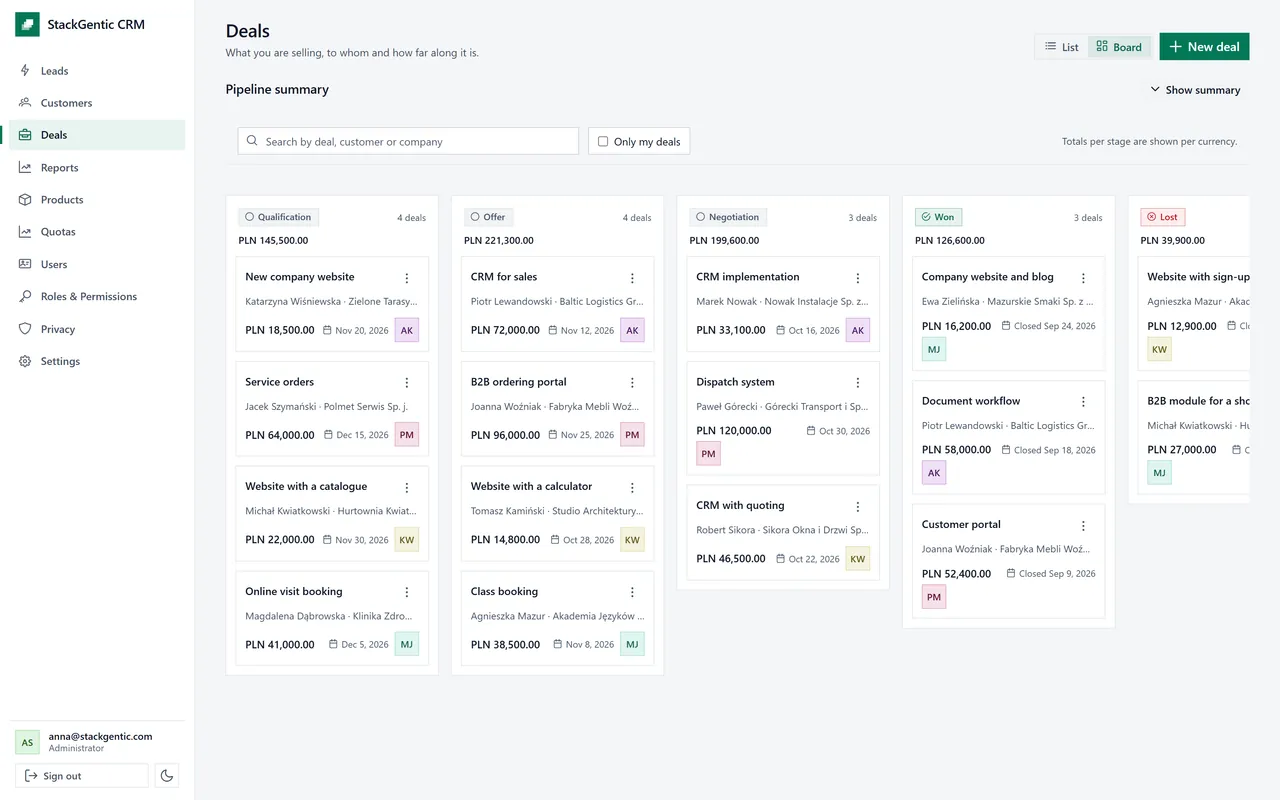Toggle dark mode with moon icon
Screen dimensions: 1280x800
[167, 776]
